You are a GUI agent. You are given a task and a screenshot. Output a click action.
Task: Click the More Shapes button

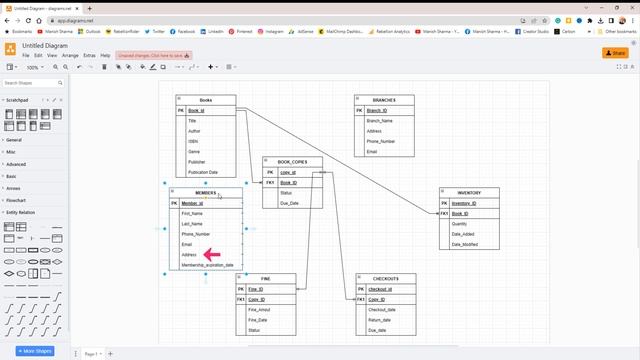click(x=35, y=351)
